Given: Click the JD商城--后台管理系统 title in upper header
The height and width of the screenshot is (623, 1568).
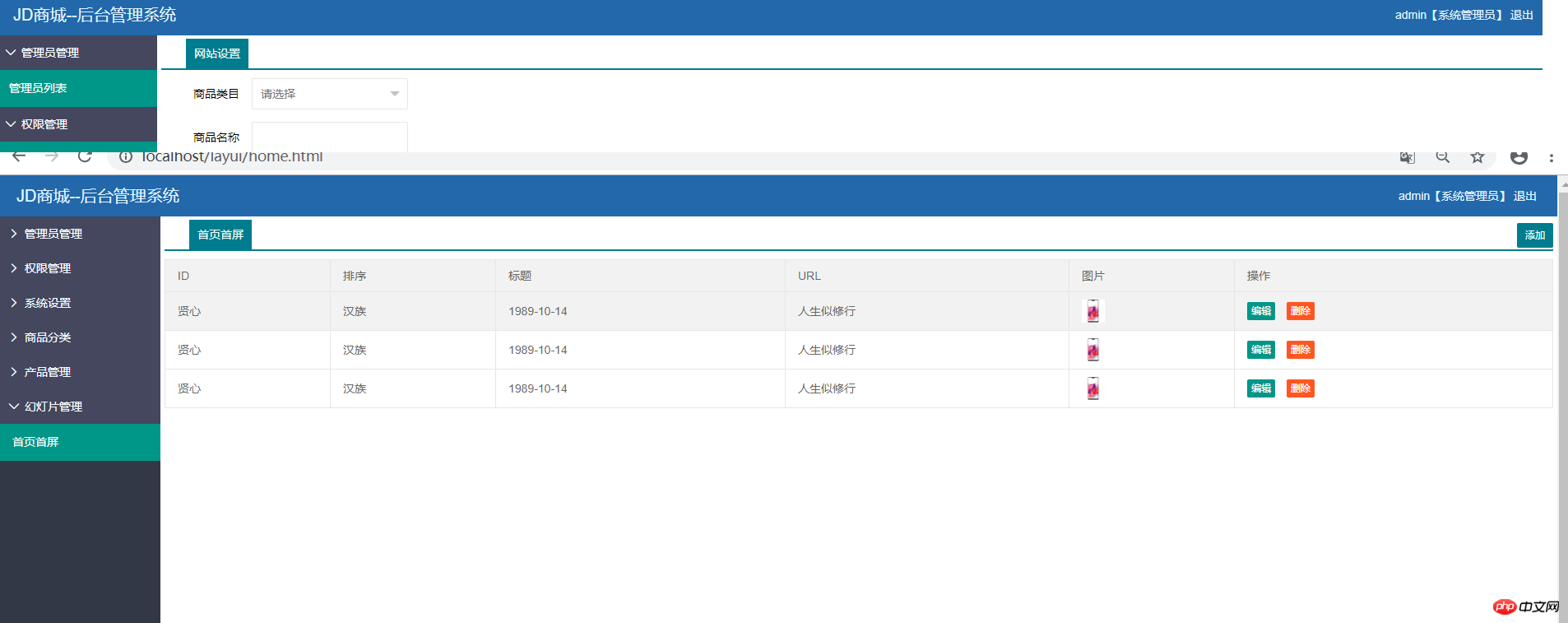Looking at the screenshot, I should [x=95, y=15].
